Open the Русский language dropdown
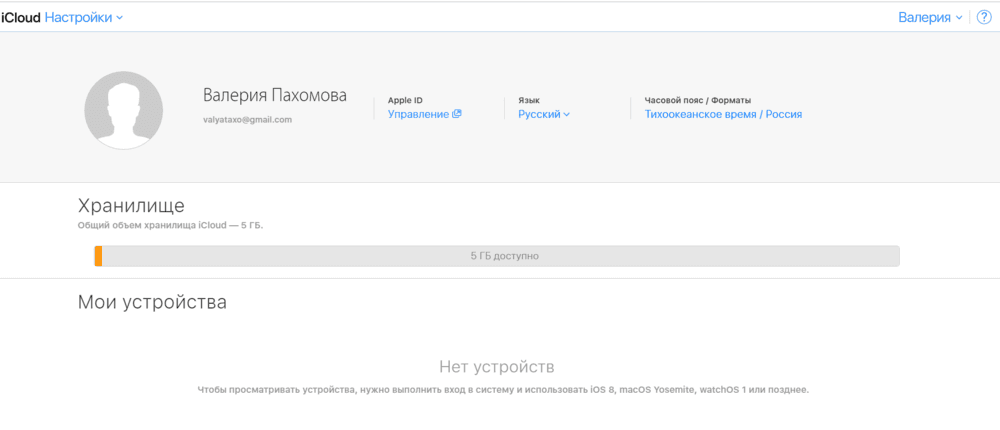Screen dimensions: 1000x430 (543, 114)
